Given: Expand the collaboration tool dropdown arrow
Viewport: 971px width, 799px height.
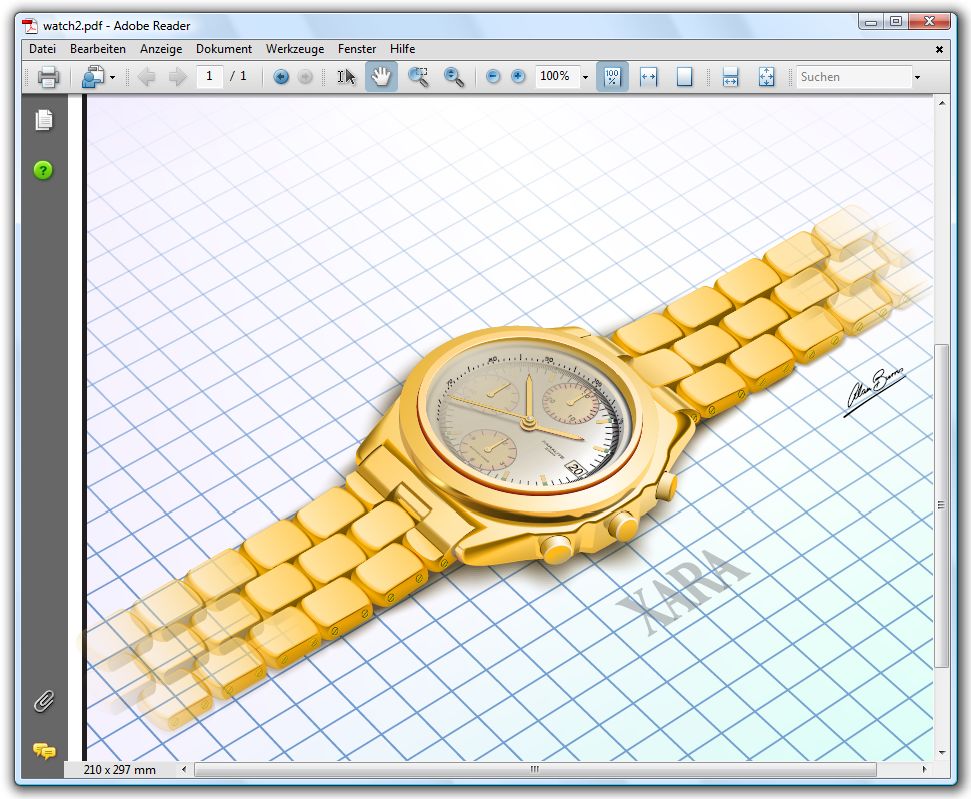Looking at the screenshot, I should point(112,77).
